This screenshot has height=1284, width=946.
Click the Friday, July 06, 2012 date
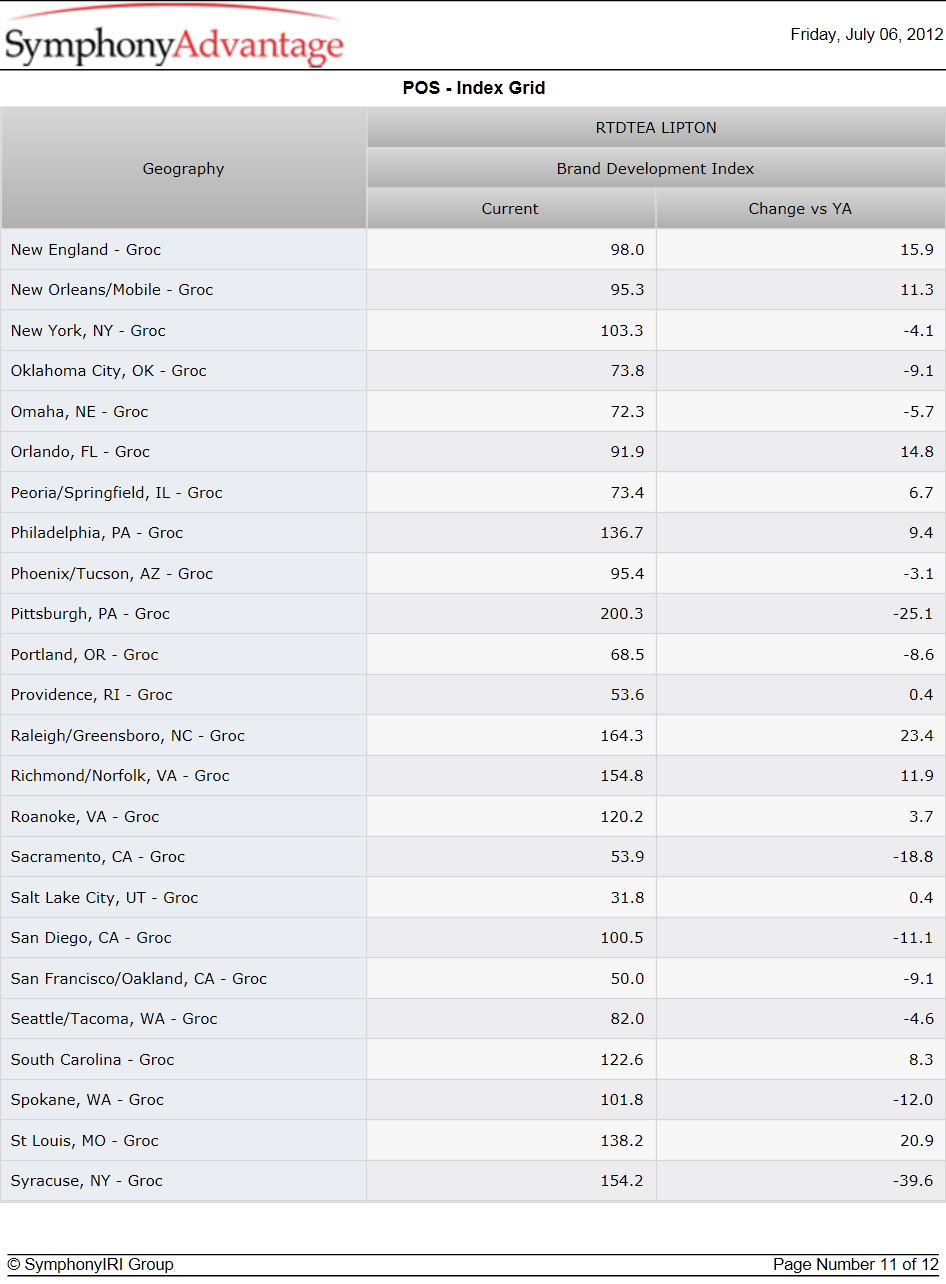(867, 35)
